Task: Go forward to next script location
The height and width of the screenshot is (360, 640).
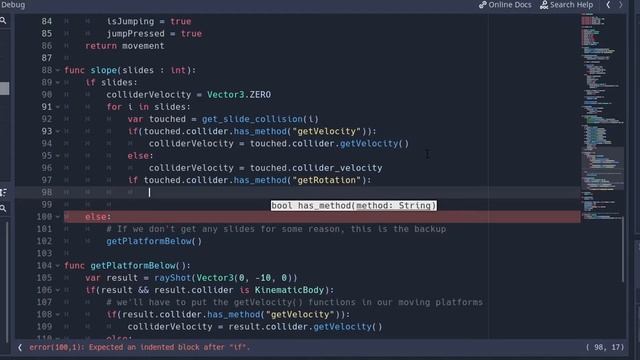Action: [x=620, y=5]
